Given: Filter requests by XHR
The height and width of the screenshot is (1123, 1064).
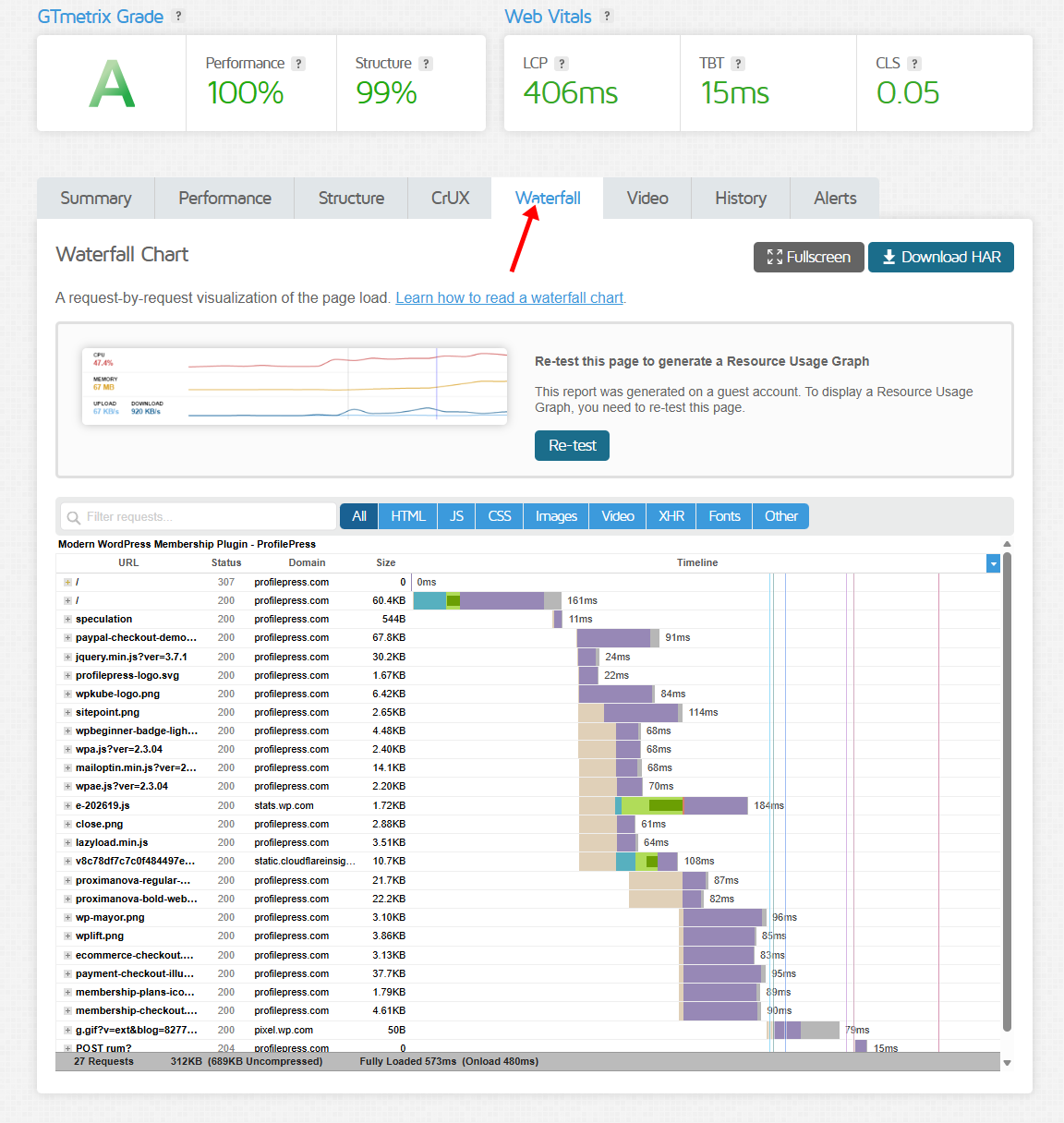Looking at the screenshot, I should coord(671,516).
